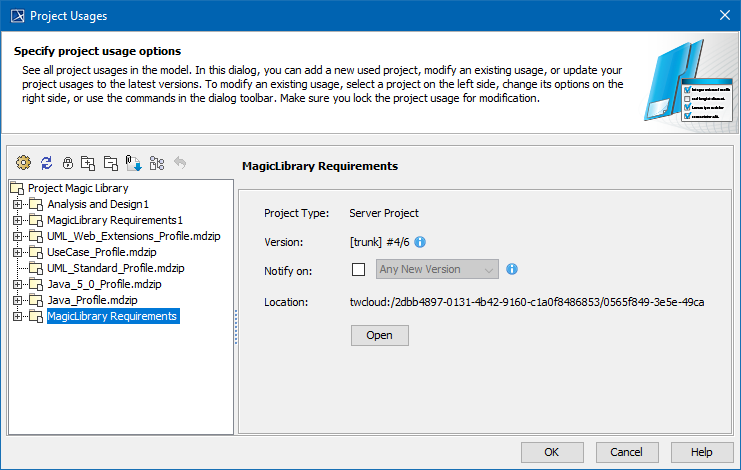
Task: Enable the Notify on checkbox
Action: (359, 269)
